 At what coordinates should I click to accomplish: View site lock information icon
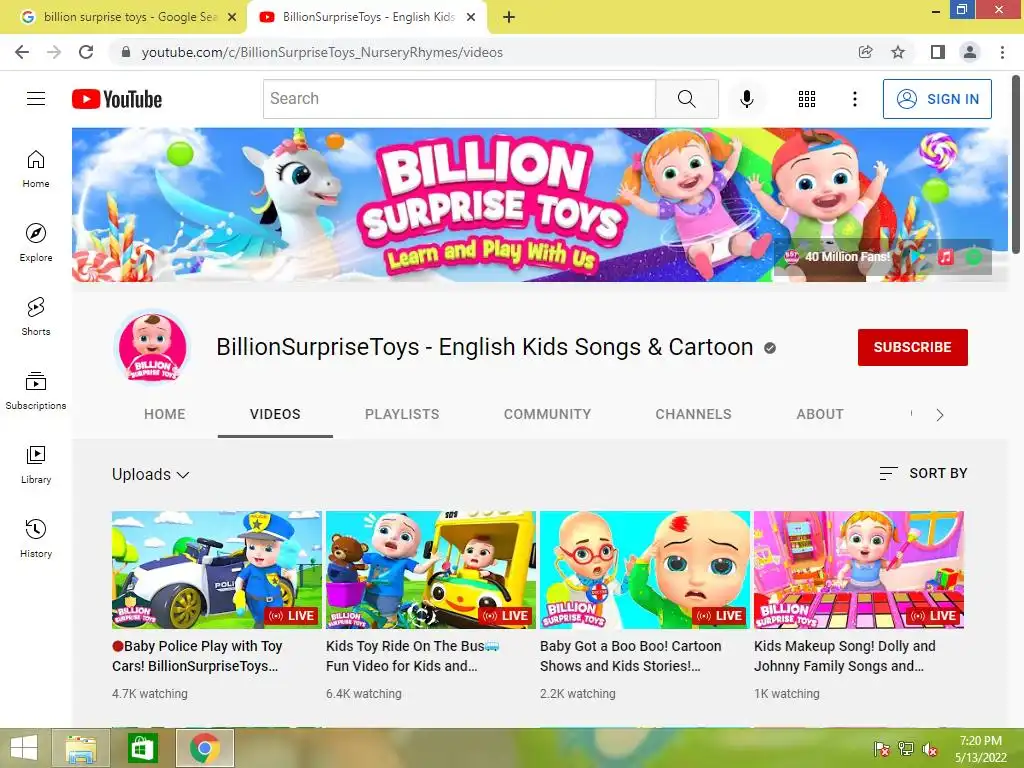126,52
